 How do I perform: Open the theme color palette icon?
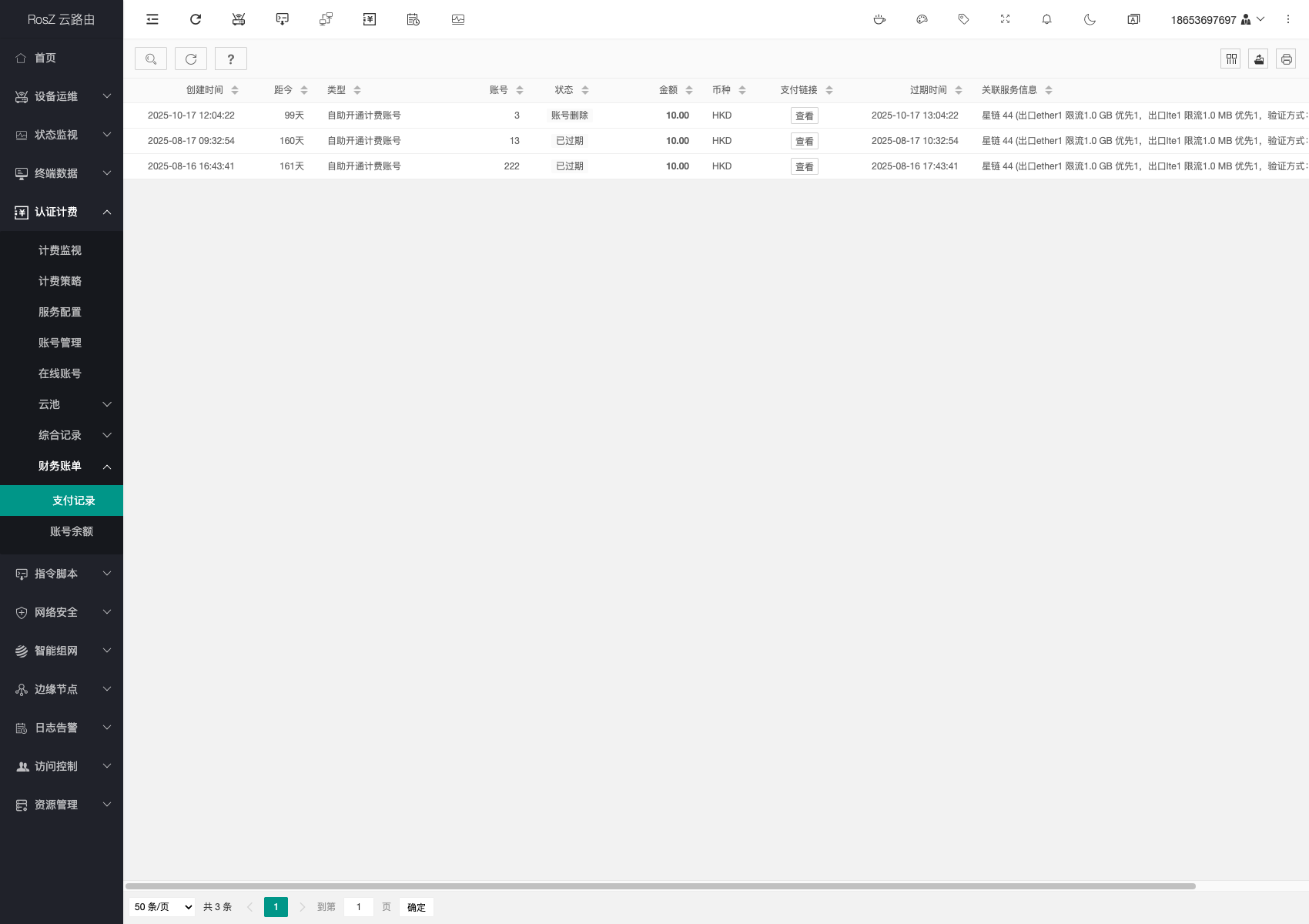[922, 19]
